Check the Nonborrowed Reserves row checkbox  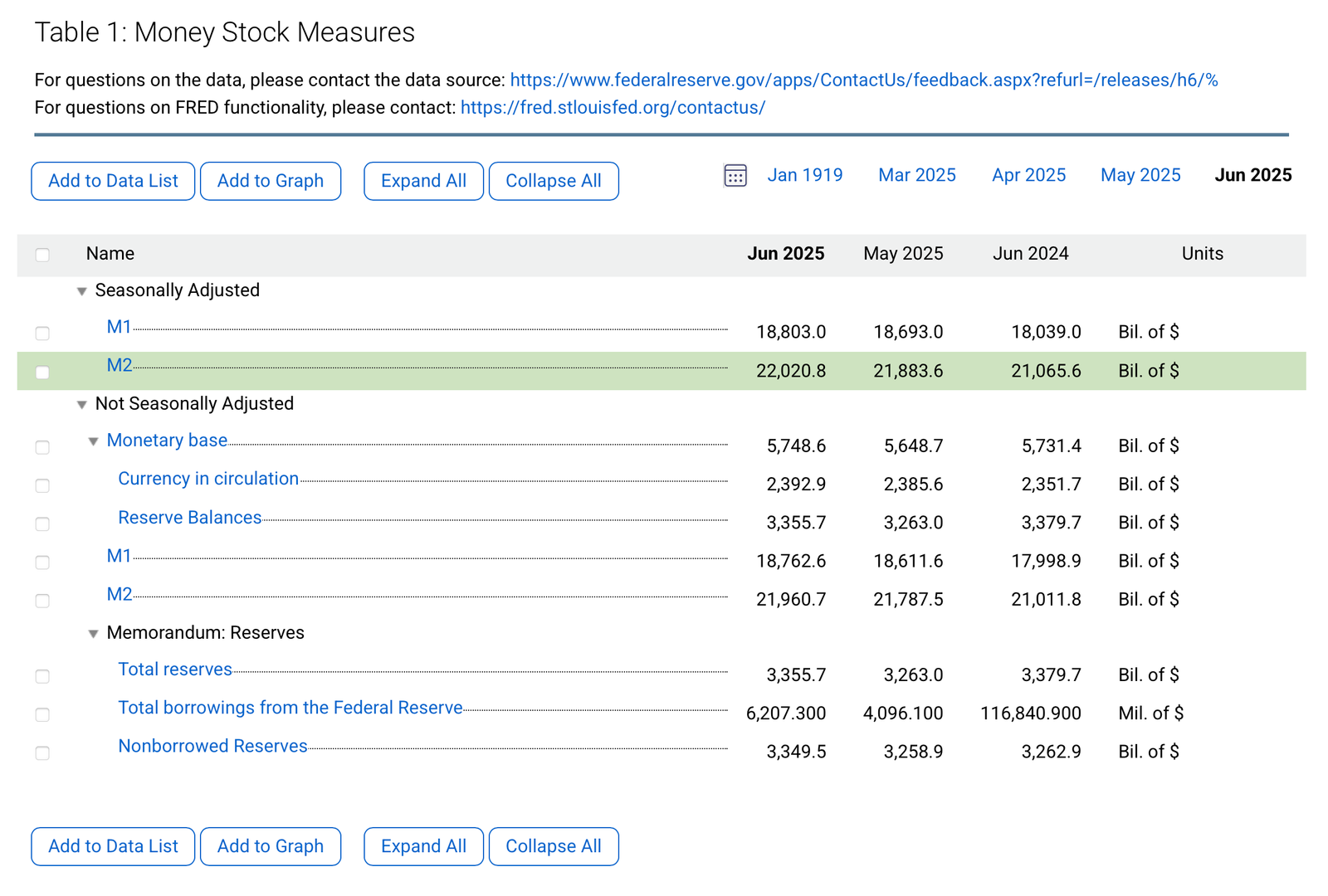coord(42,753)
